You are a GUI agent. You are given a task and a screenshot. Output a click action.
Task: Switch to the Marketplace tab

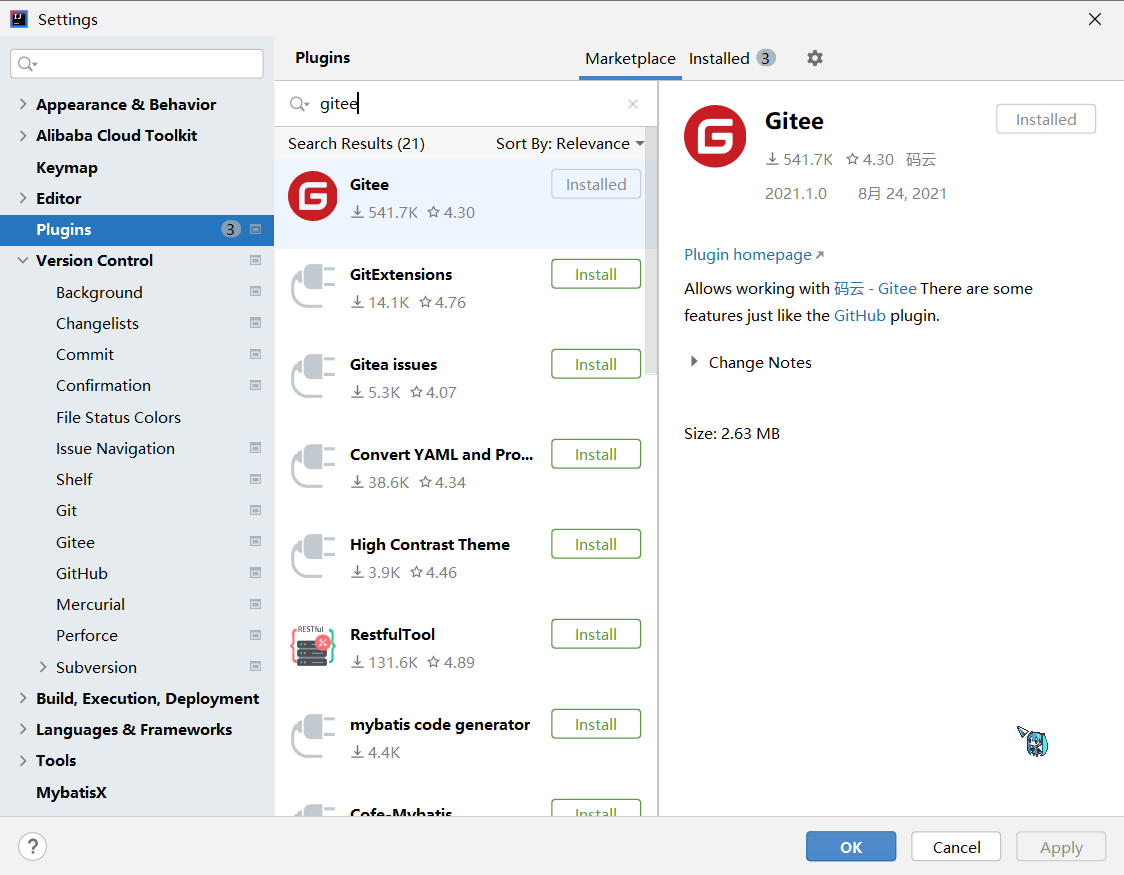(x=630, y=59)
